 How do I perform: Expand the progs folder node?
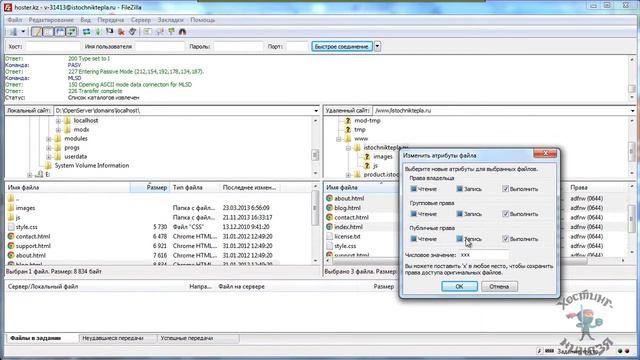pyautogui.click(x=49, y=148)
